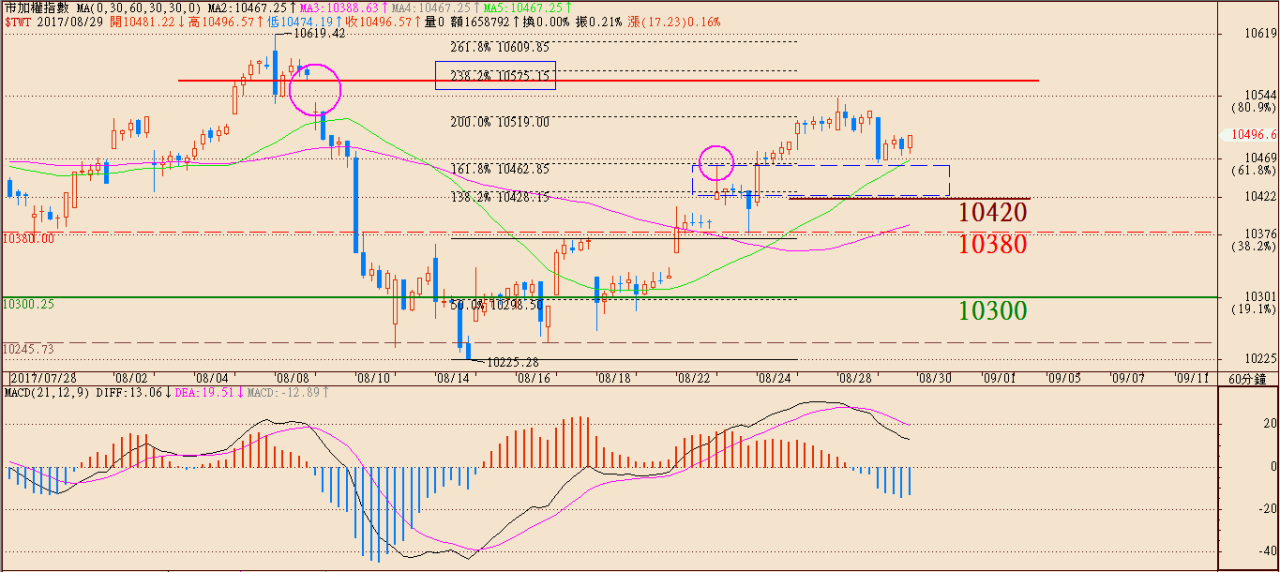Select the red 10380 price annotation

coord(992,244)
